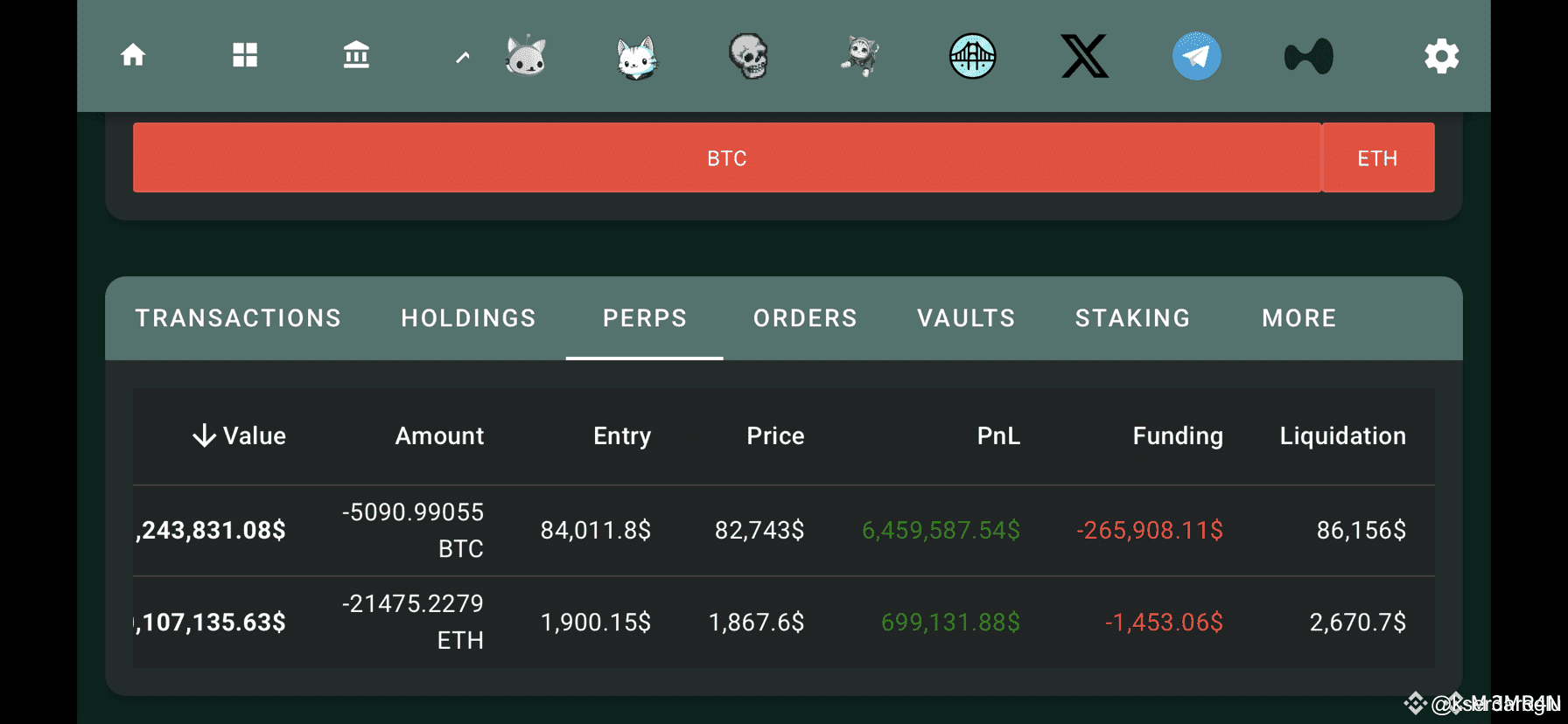1568x724 pixels.
Task: Sort table by PnL column header
Action: click(998, 435)
